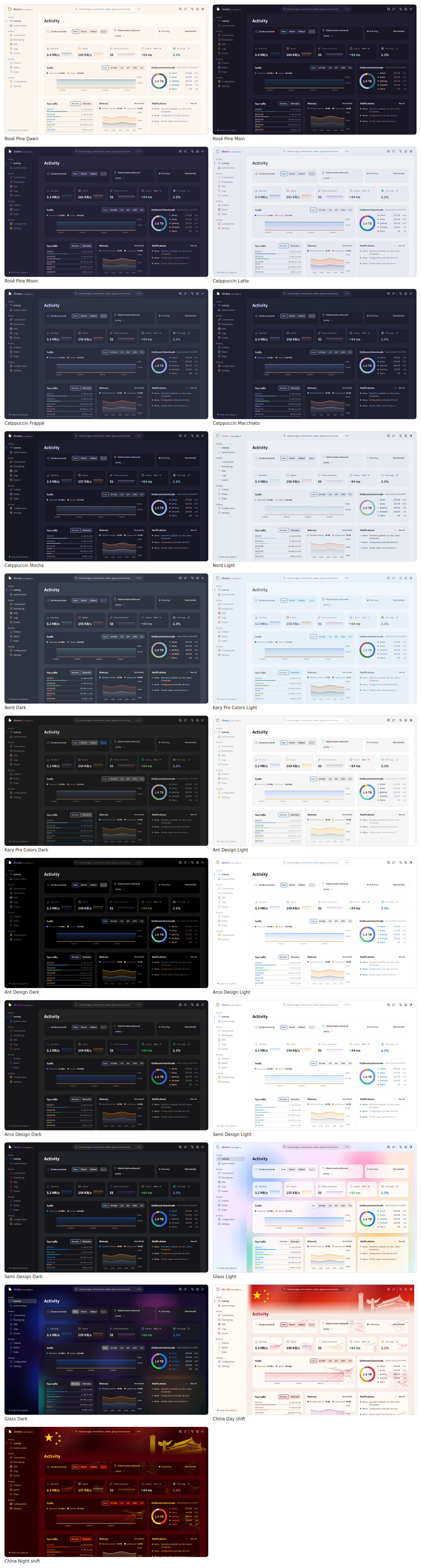
Task: Switch to the Domains tab in Catppuccin Latte
Action: point(295,246)
